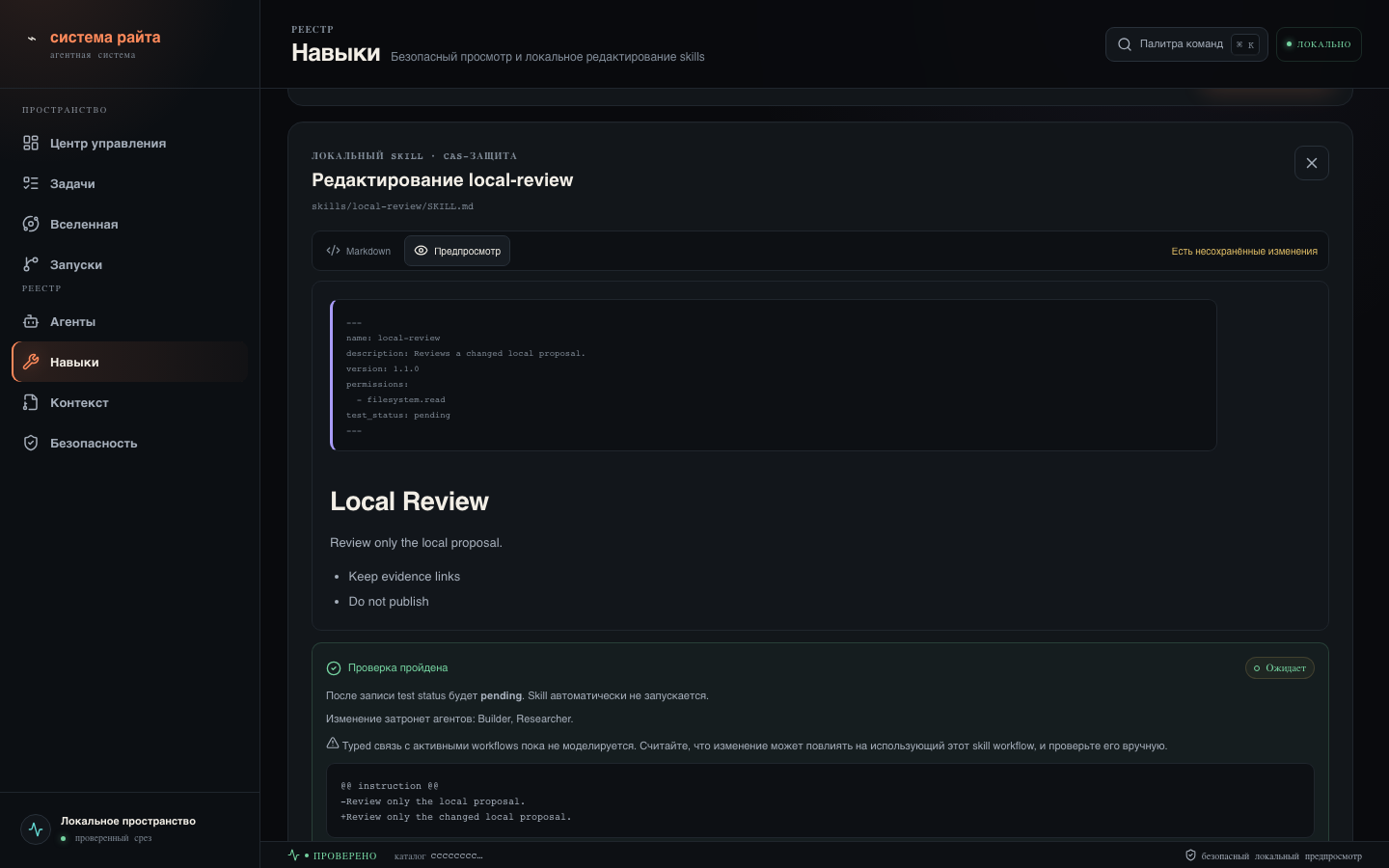Viewport: 1389px width, 868px height.
Task: Open the Контекст section
Action: (129, 402)
